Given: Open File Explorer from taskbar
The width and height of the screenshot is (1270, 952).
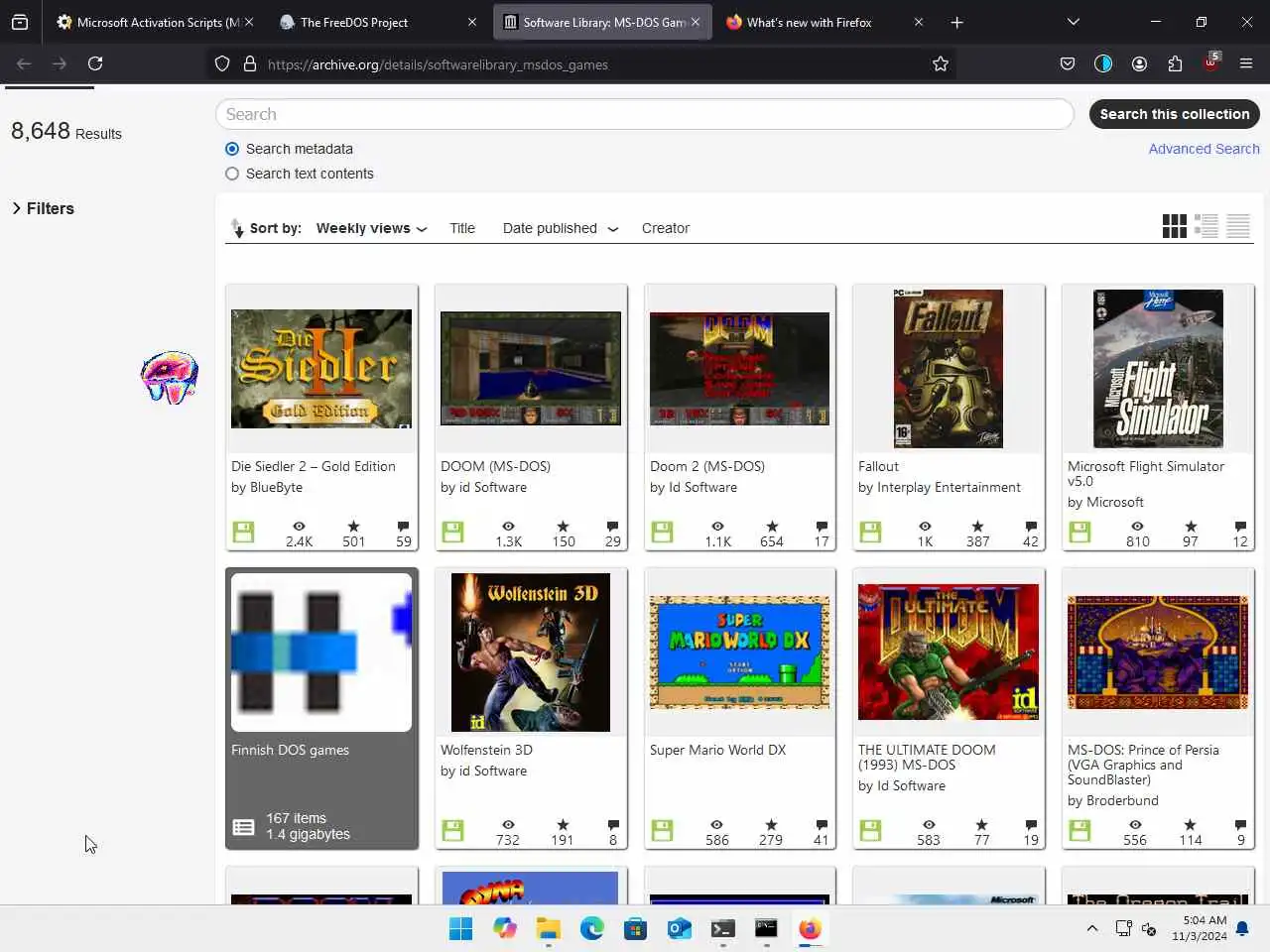Looking at the screenshot, I should click(x=549, y=929).
